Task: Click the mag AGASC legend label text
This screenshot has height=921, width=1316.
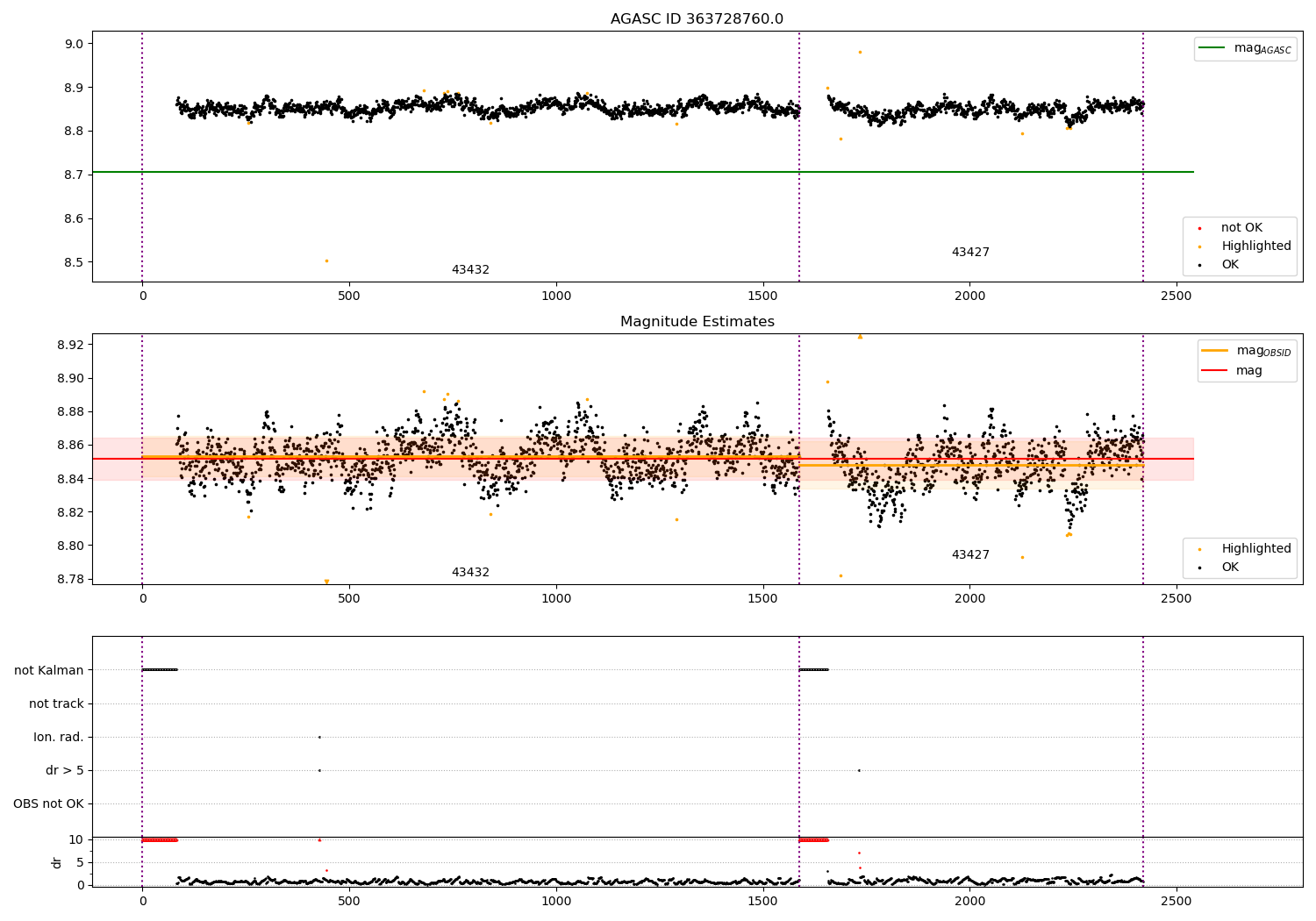Action: (x=1262, y=49)
